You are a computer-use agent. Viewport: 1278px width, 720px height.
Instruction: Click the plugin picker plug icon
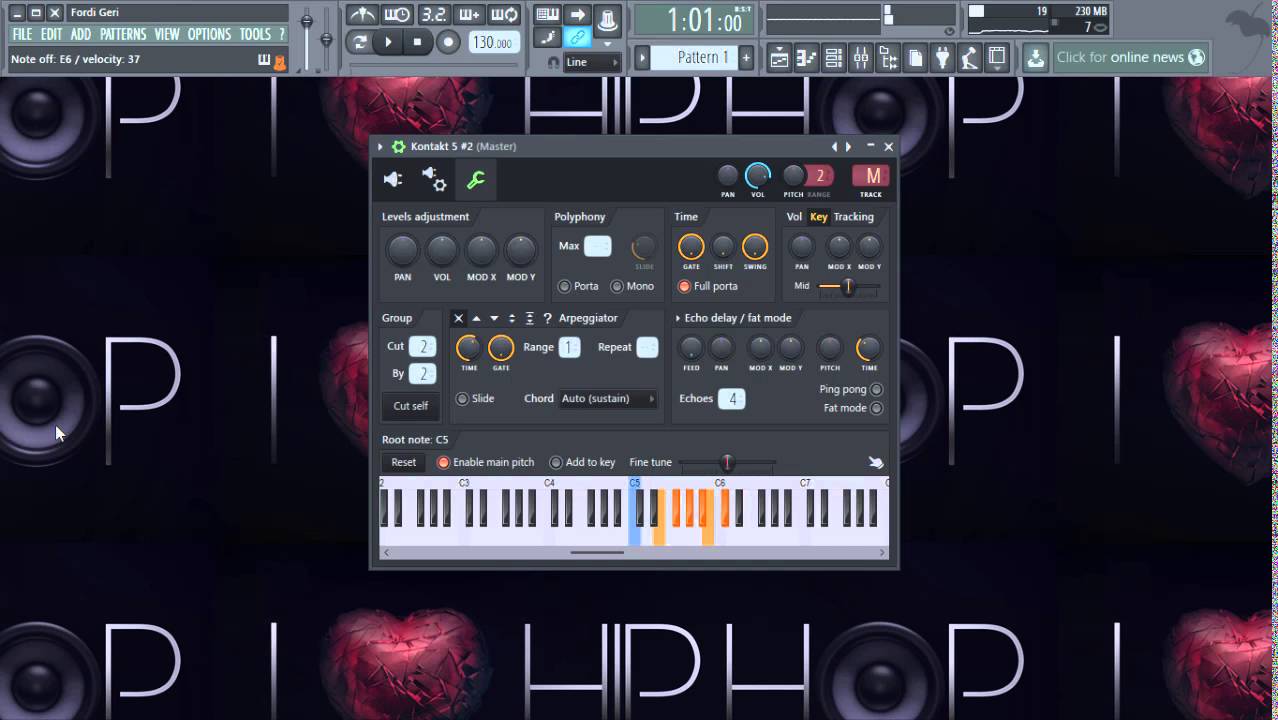tap(942, 58)
